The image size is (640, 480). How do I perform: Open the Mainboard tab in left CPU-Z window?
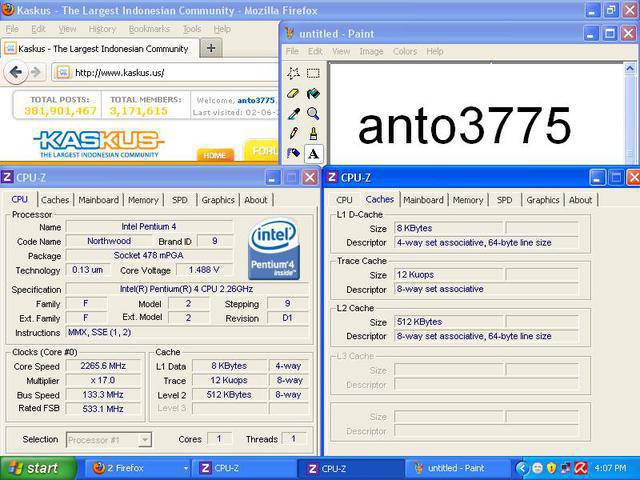point(98,200)
